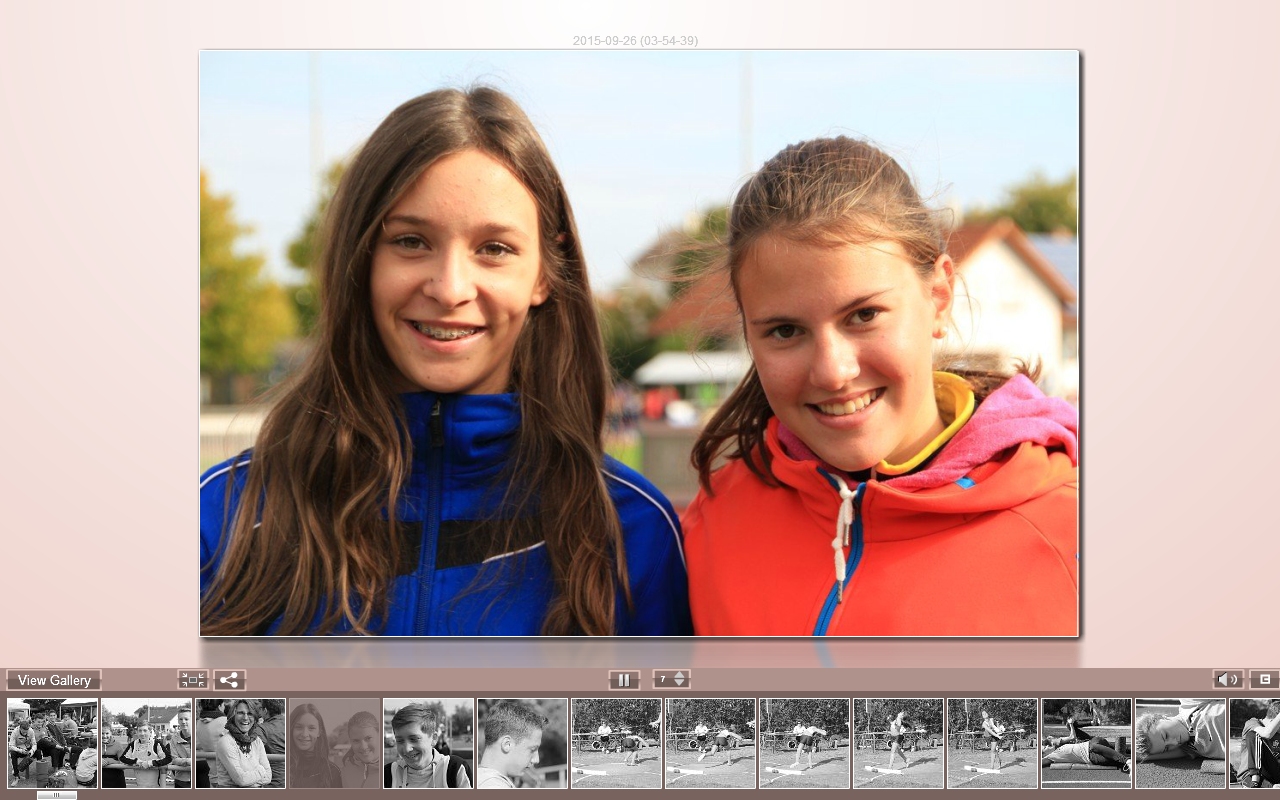This screenshot has width=1280, height=800.
Task: Select thumbnail of boy looking down
Action: (522, 743)
